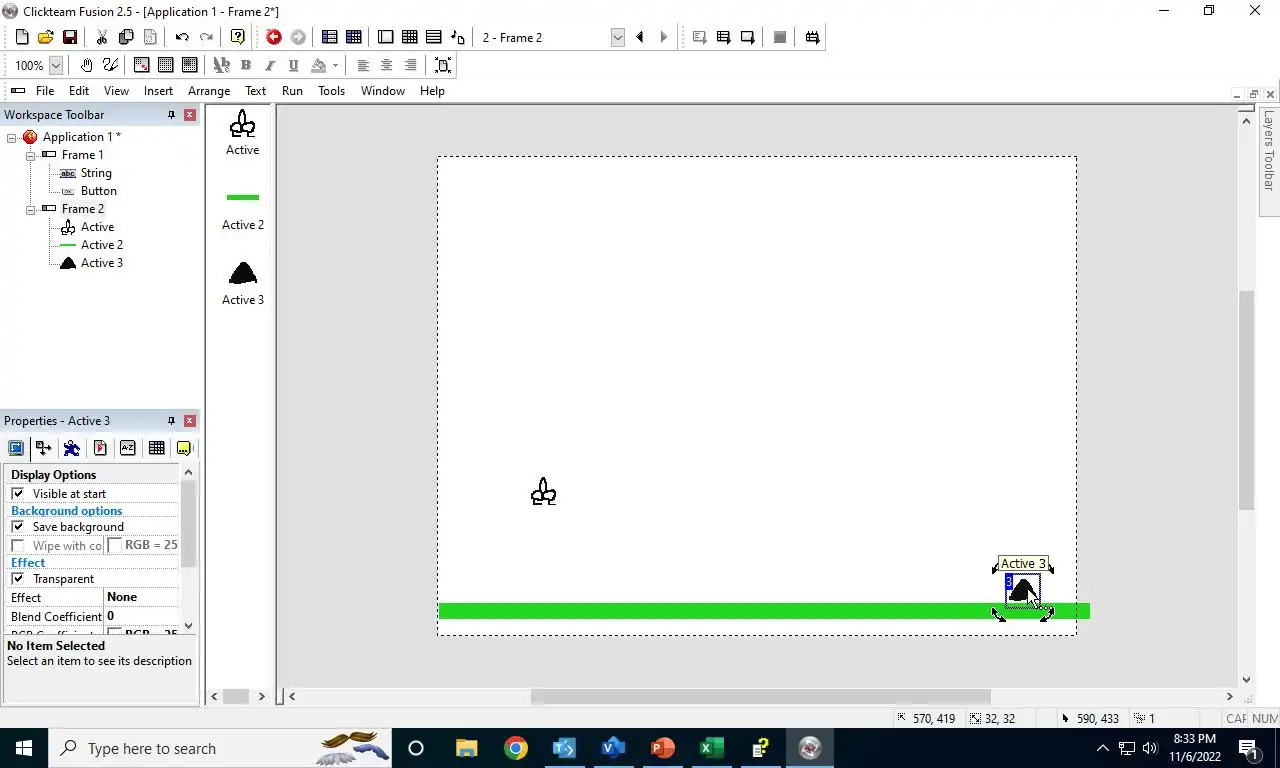Open the Values A-Z properties tab icon

pyautogui.click(x=128, y=448)
